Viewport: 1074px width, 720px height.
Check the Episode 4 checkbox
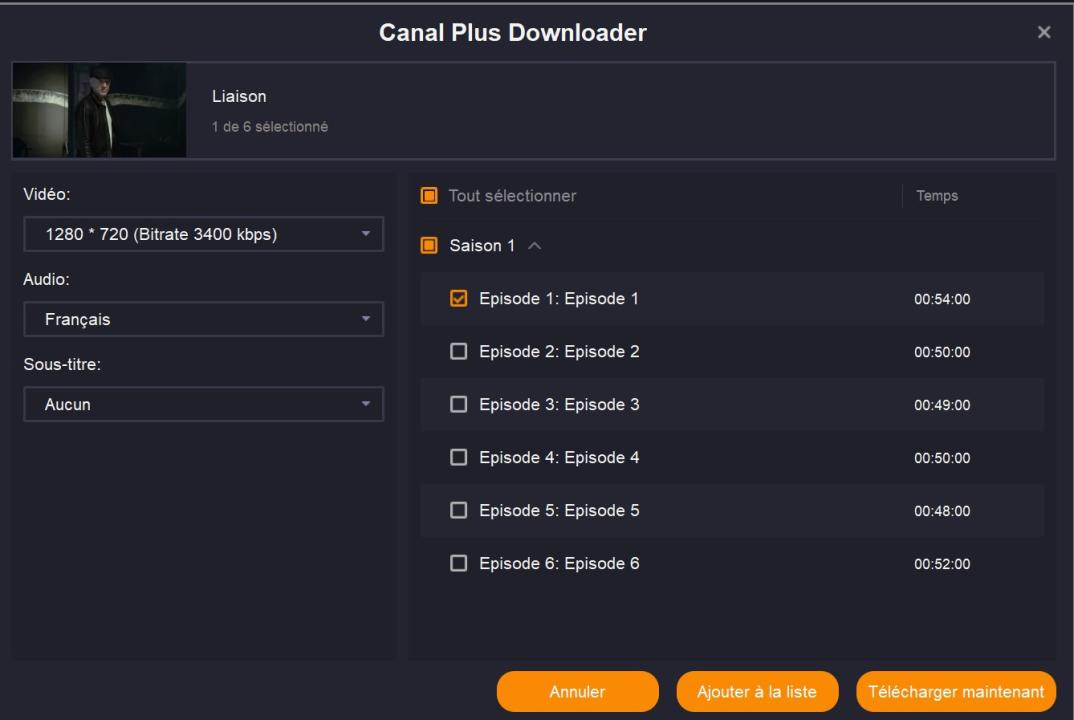click(459, 457)
